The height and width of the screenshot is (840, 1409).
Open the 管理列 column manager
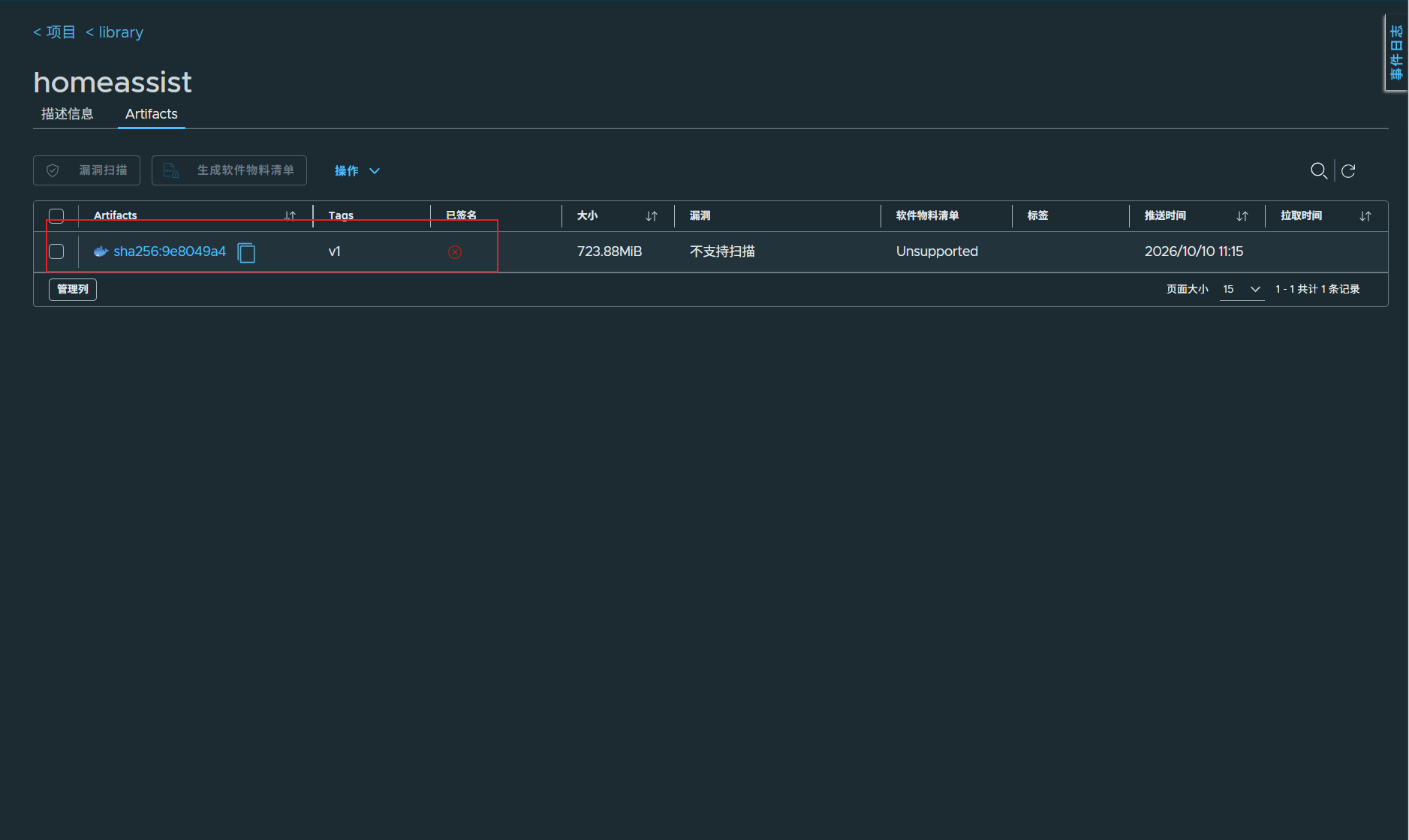(x=73, y=289)
